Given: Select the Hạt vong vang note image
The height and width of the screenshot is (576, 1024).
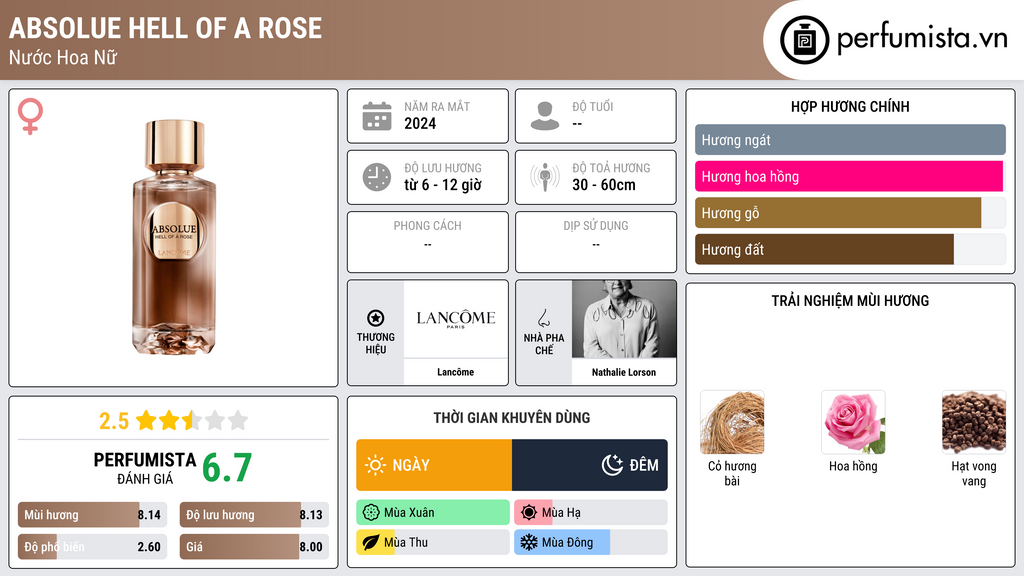Looking at the screenshot, I should 974,423.
